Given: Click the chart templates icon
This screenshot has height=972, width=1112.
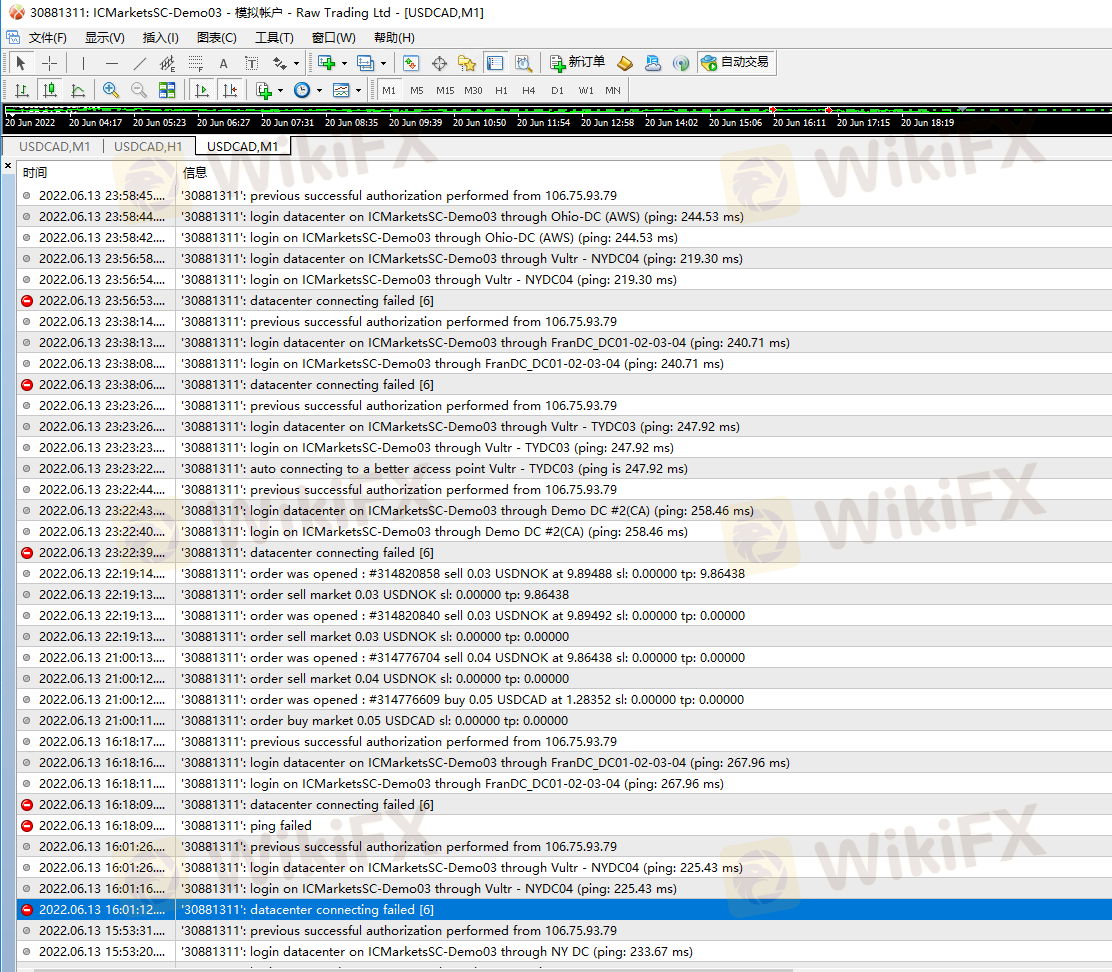Looking at the screenshot, I should tap(341, 90).
